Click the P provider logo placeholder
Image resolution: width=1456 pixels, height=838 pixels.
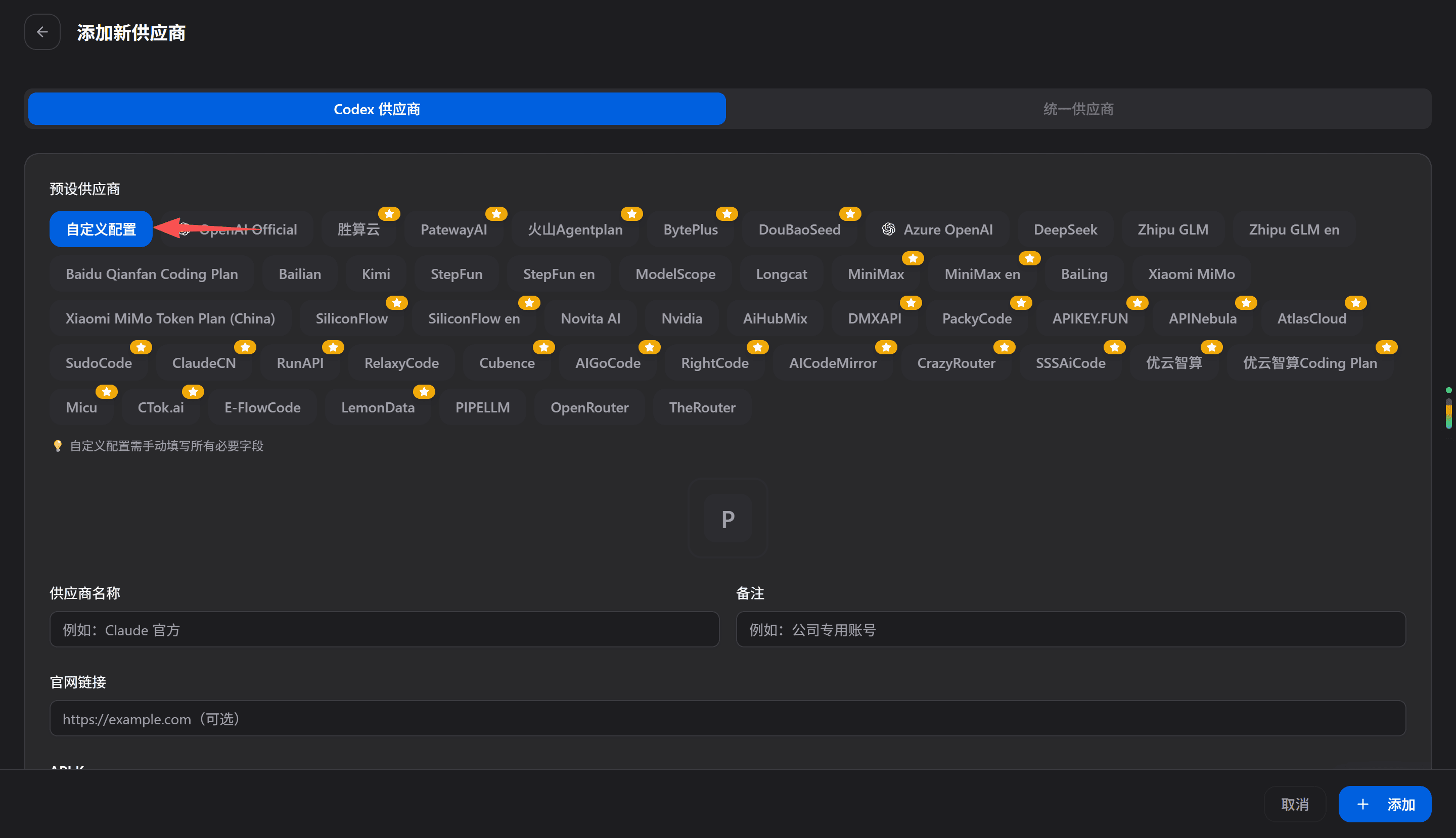pos(727,519)
